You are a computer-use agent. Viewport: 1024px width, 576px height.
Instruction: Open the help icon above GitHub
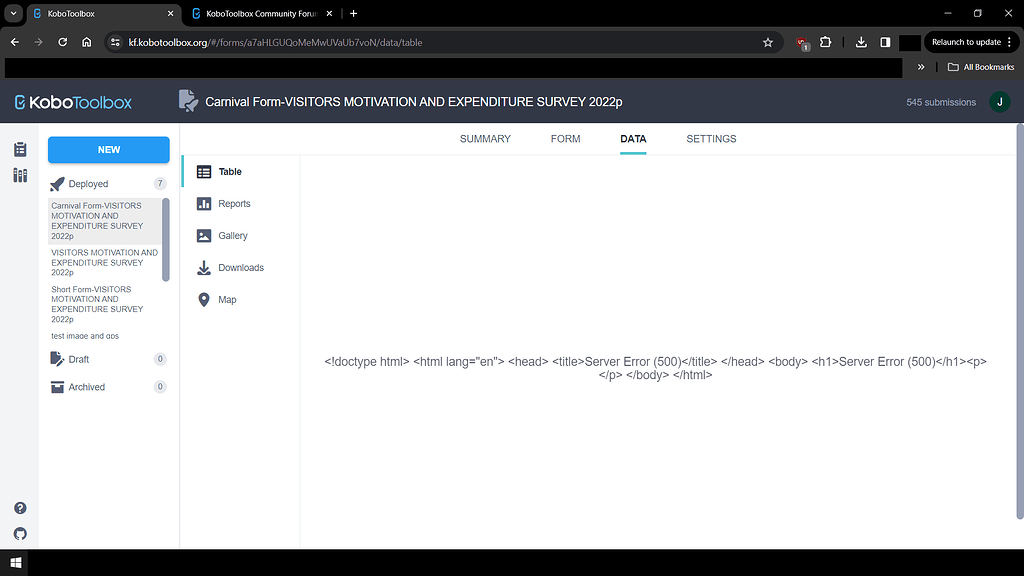pyautogui.click(x=19, y=508)
